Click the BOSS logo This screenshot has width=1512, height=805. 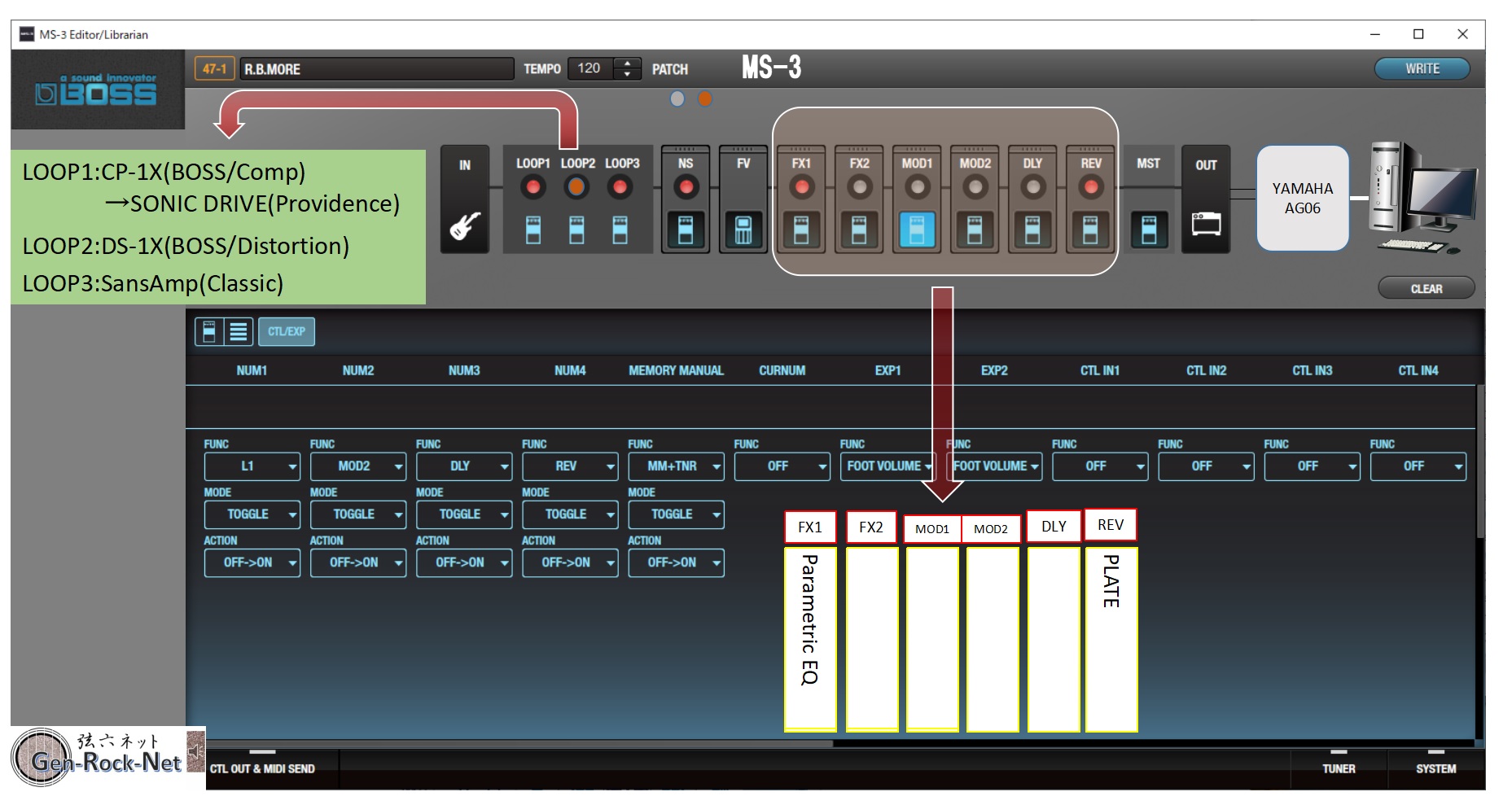97,90
